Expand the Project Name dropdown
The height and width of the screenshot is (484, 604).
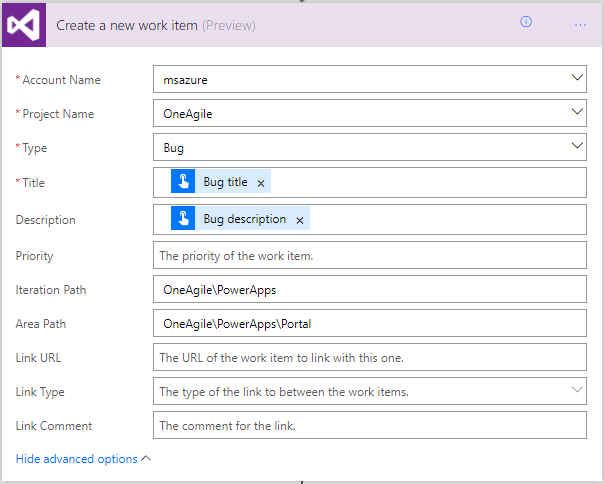577,113
